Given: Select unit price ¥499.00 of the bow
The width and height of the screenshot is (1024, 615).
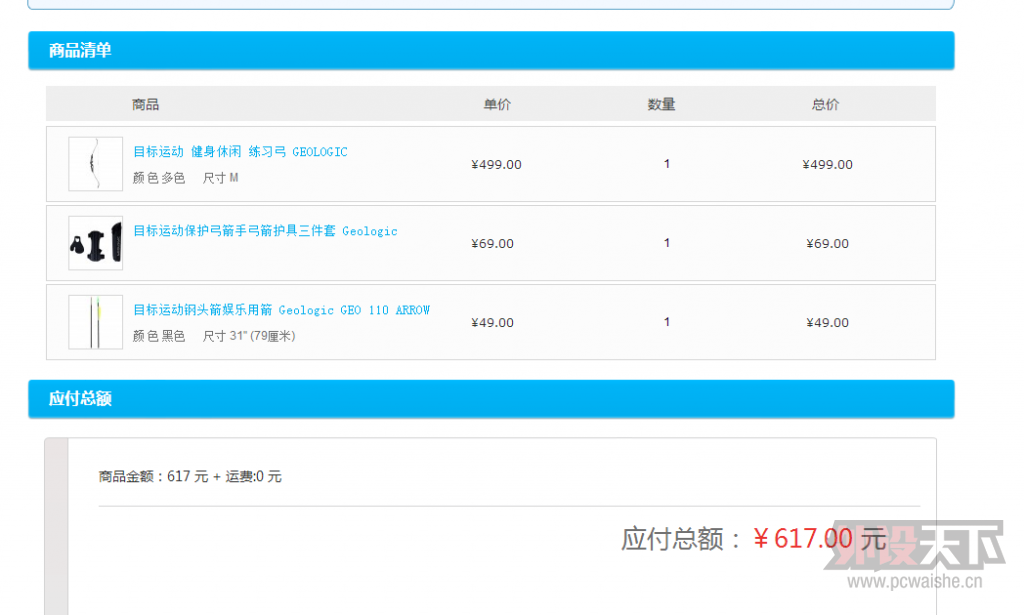Looking at the screenshot, I should pos(496,165).
